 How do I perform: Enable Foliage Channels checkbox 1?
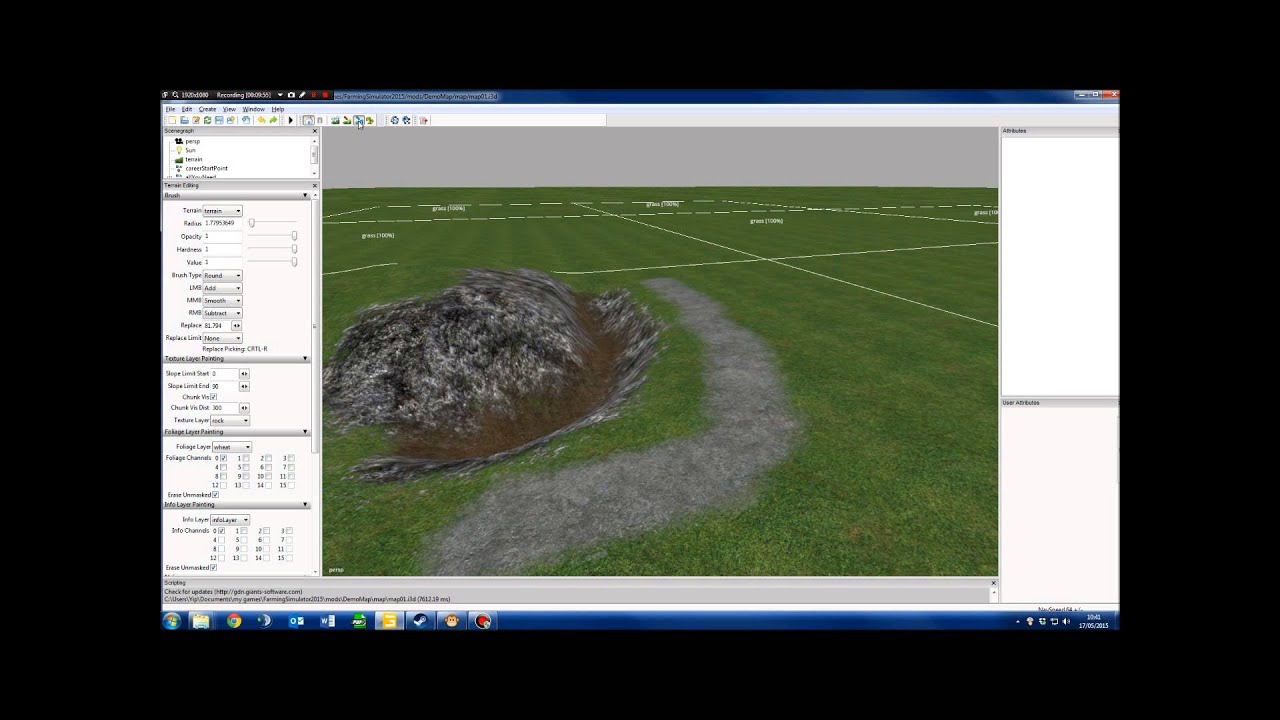tap(245, 458)
